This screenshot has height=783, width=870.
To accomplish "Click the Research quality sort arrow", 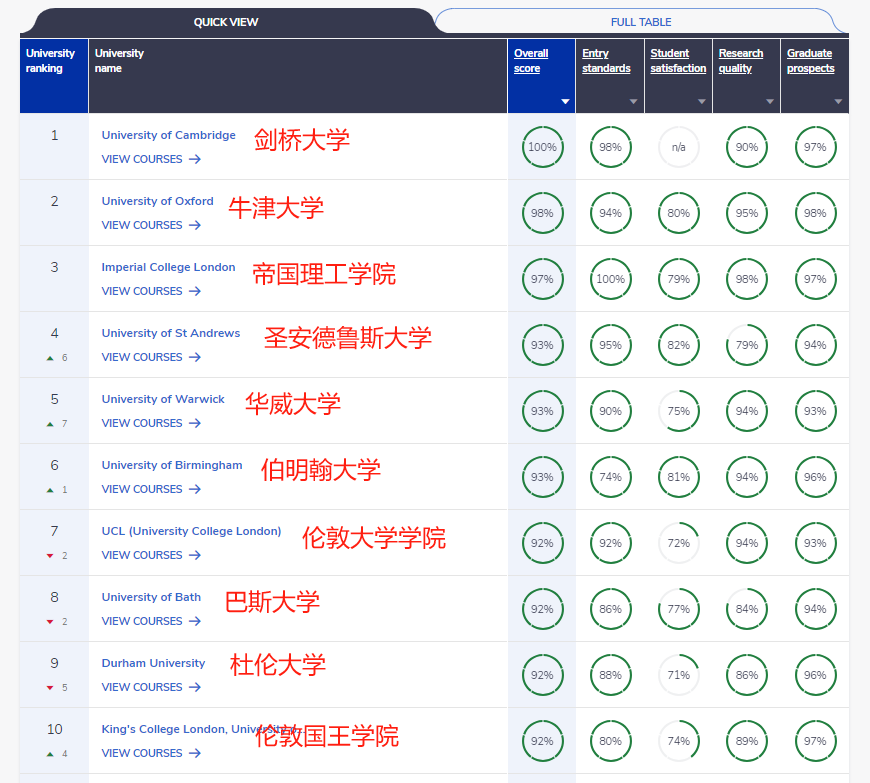I will point(770,102).
